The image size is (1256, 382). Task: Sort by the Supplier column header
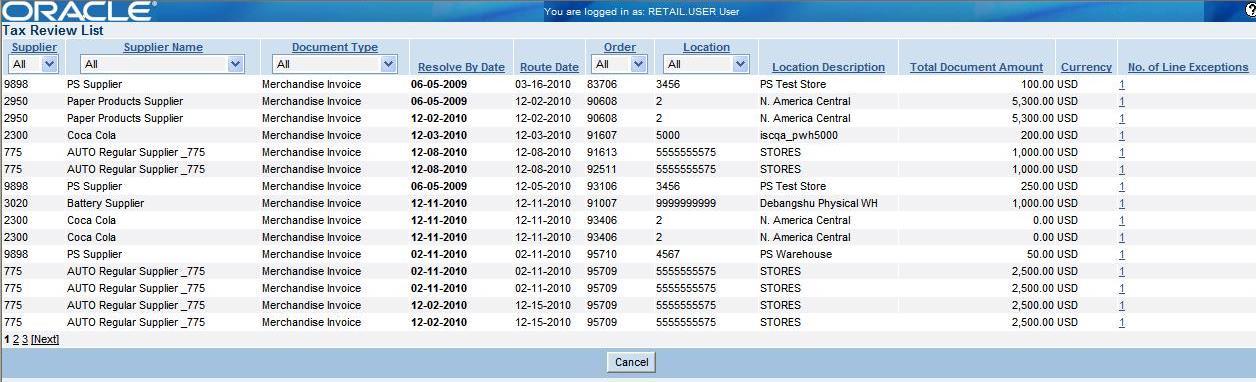(x=34, y=47)
